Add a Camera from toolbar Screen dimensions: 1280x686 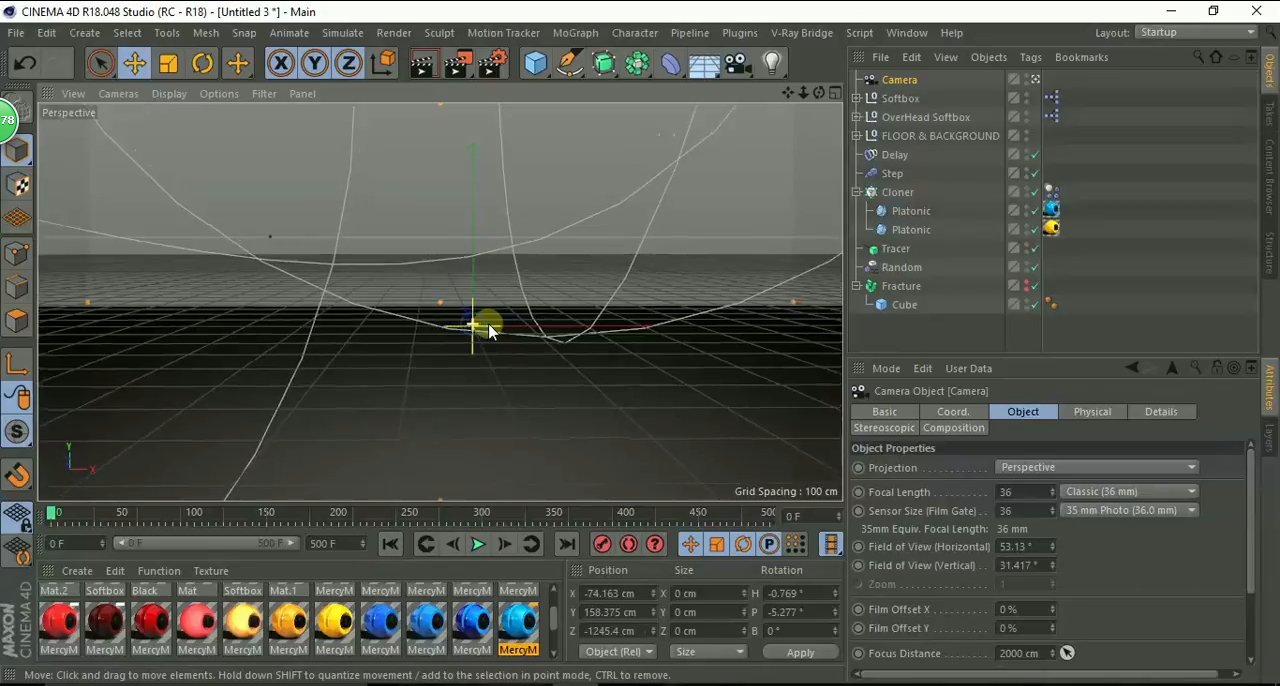coord(738,64)
